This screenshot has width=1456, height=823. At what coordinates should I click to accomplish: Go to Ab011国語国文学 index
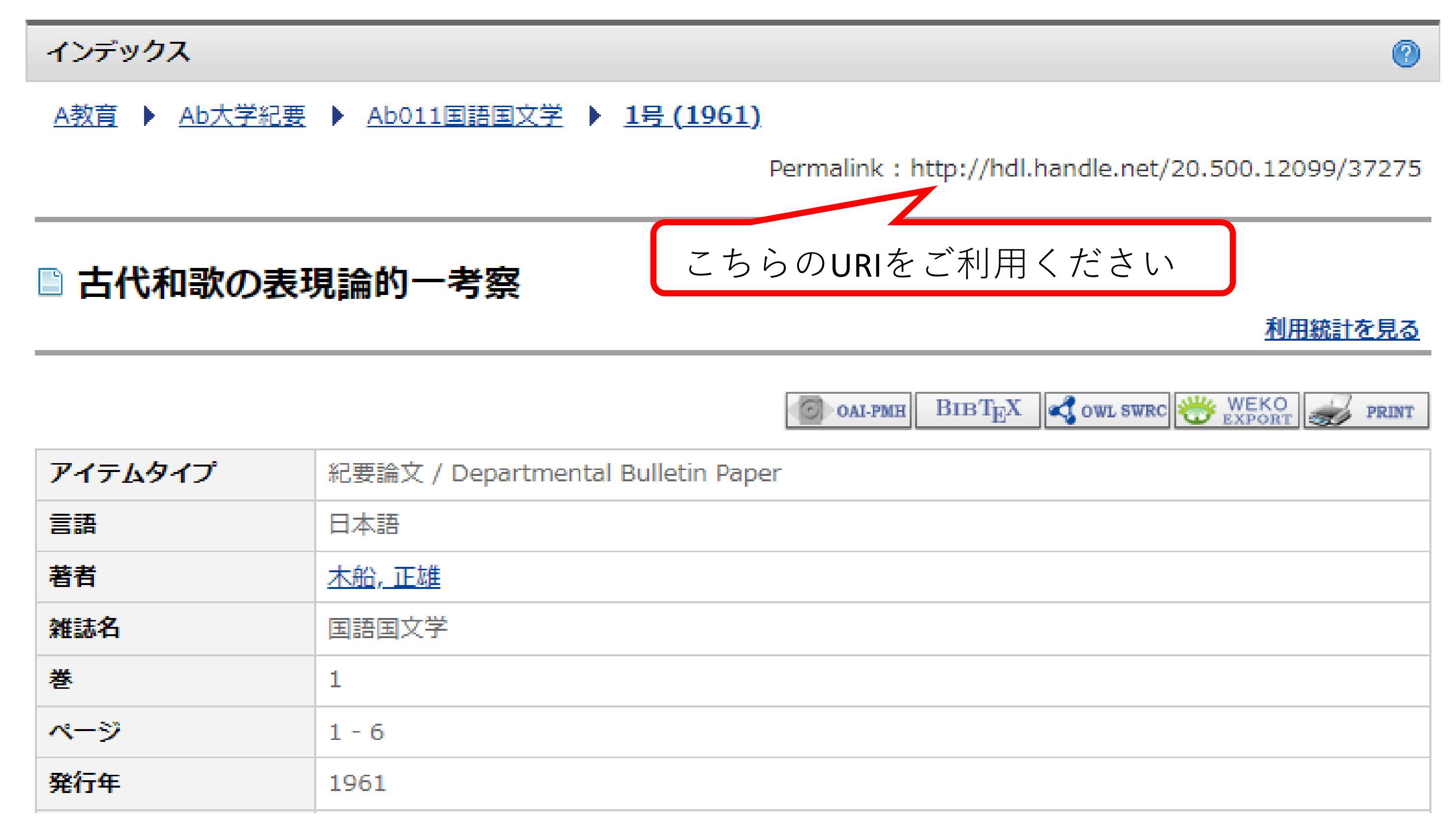tap(465, 116)
